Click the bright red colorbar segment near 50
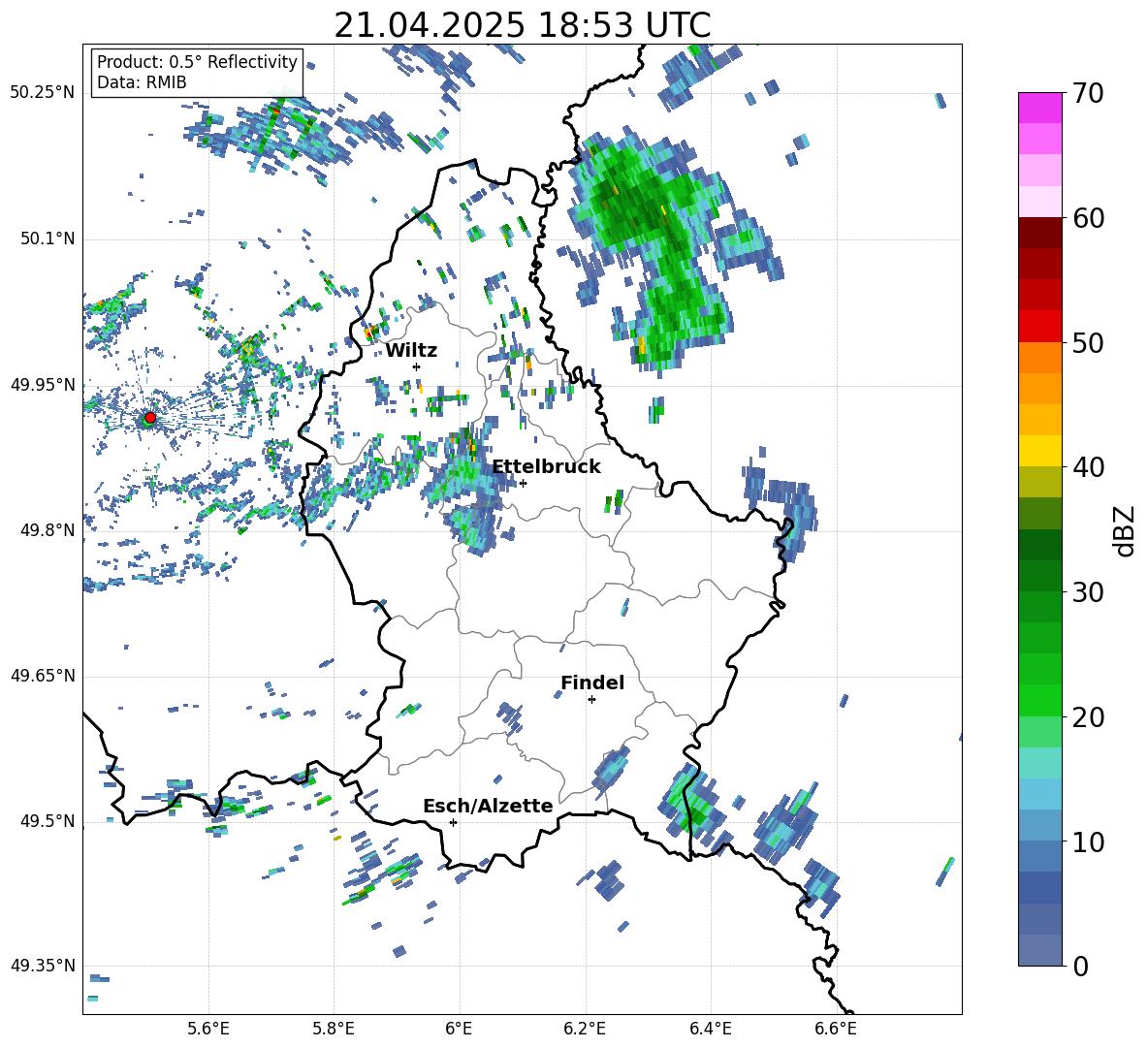Viewport: 1148px width, 1048px height. (1039, 327)
